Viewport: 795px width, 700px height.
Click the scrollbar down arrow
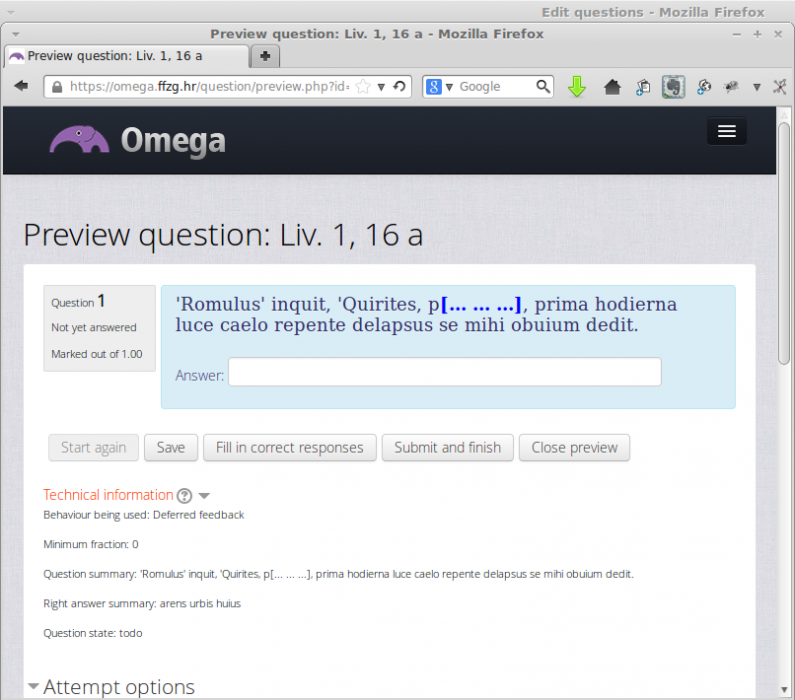pos(784,690)
